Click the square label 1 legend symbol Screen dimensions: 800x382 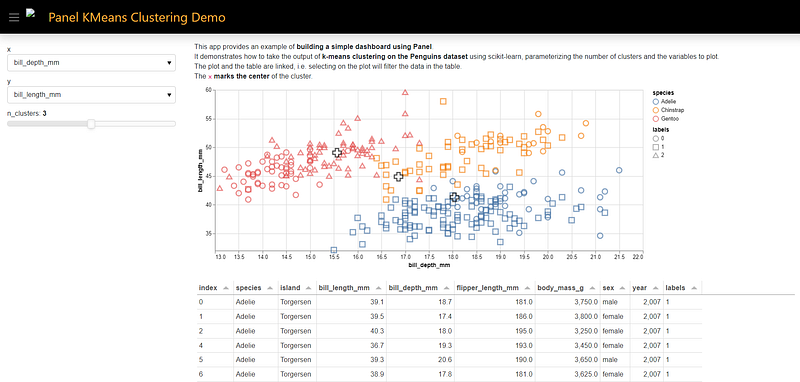click(656, 147)
